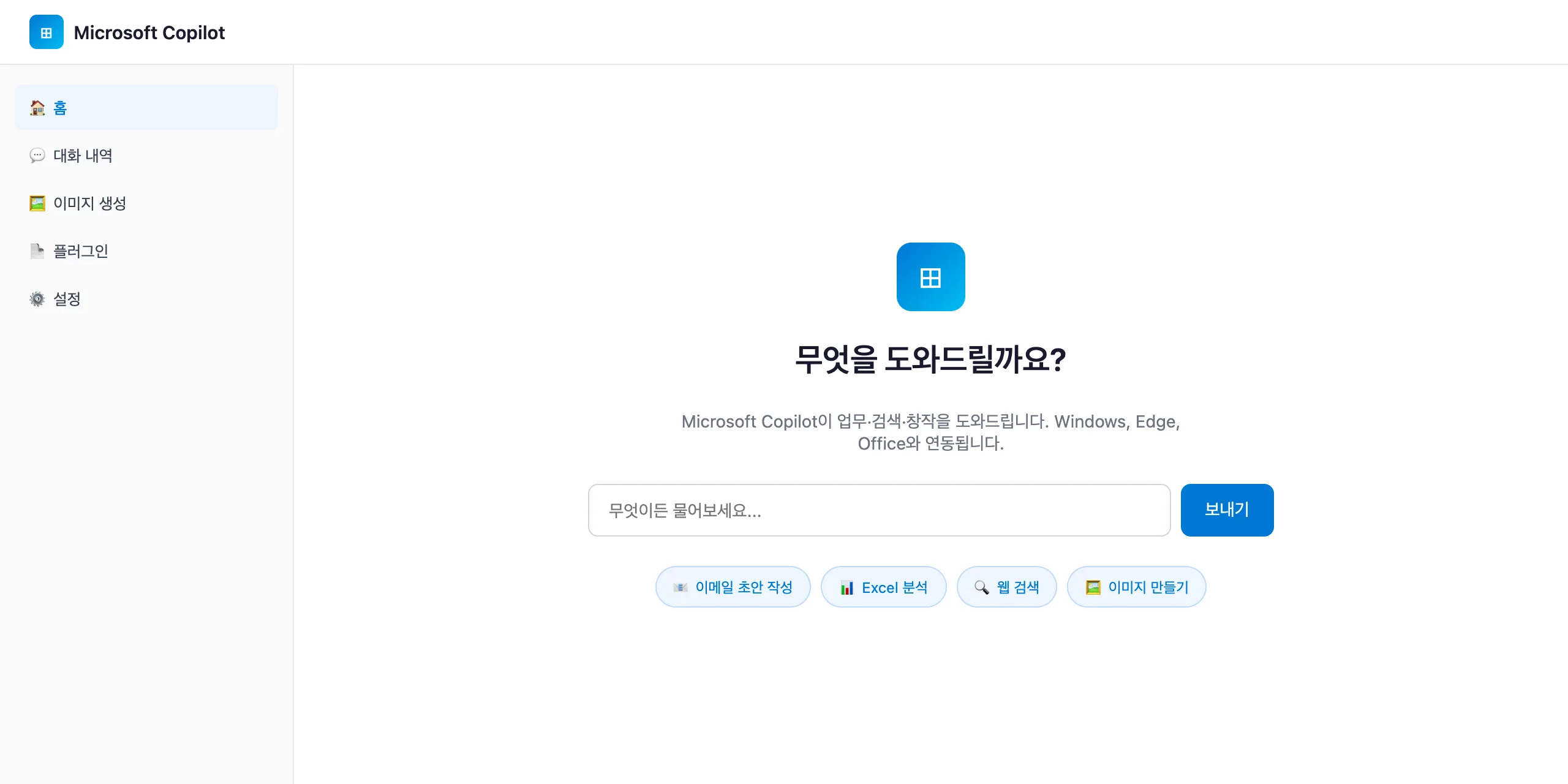Pick the 이미지 만들기 suggestion chip
Screen dimensions: 1568x784
pyautogui.click(x=1137, y=587)
